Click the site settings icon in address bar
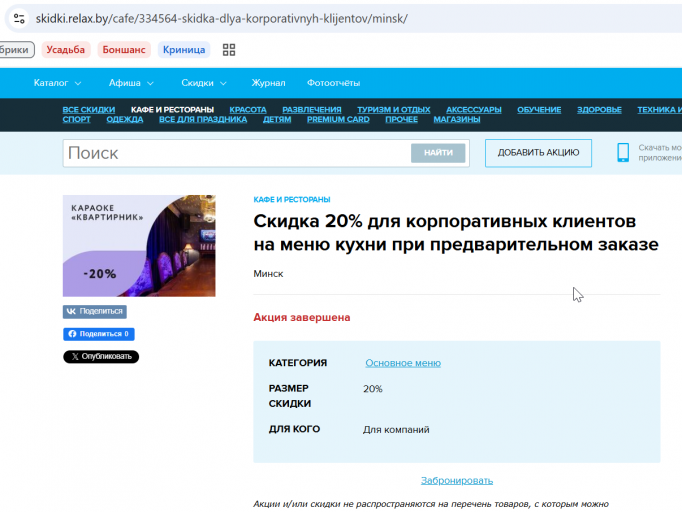Viewport: 682px width, 512px height. 19,19
